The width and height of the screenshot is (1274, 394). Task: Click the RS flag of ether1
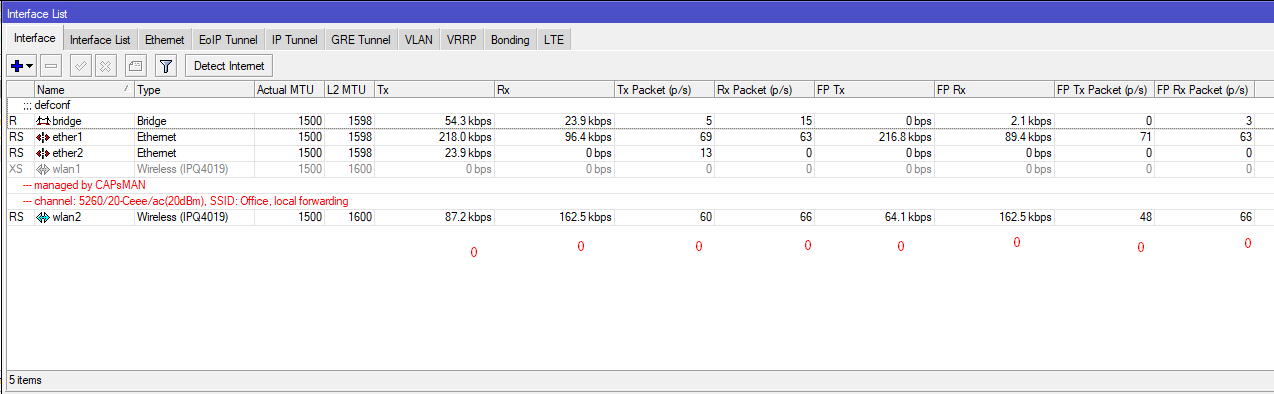coord(16,137)
